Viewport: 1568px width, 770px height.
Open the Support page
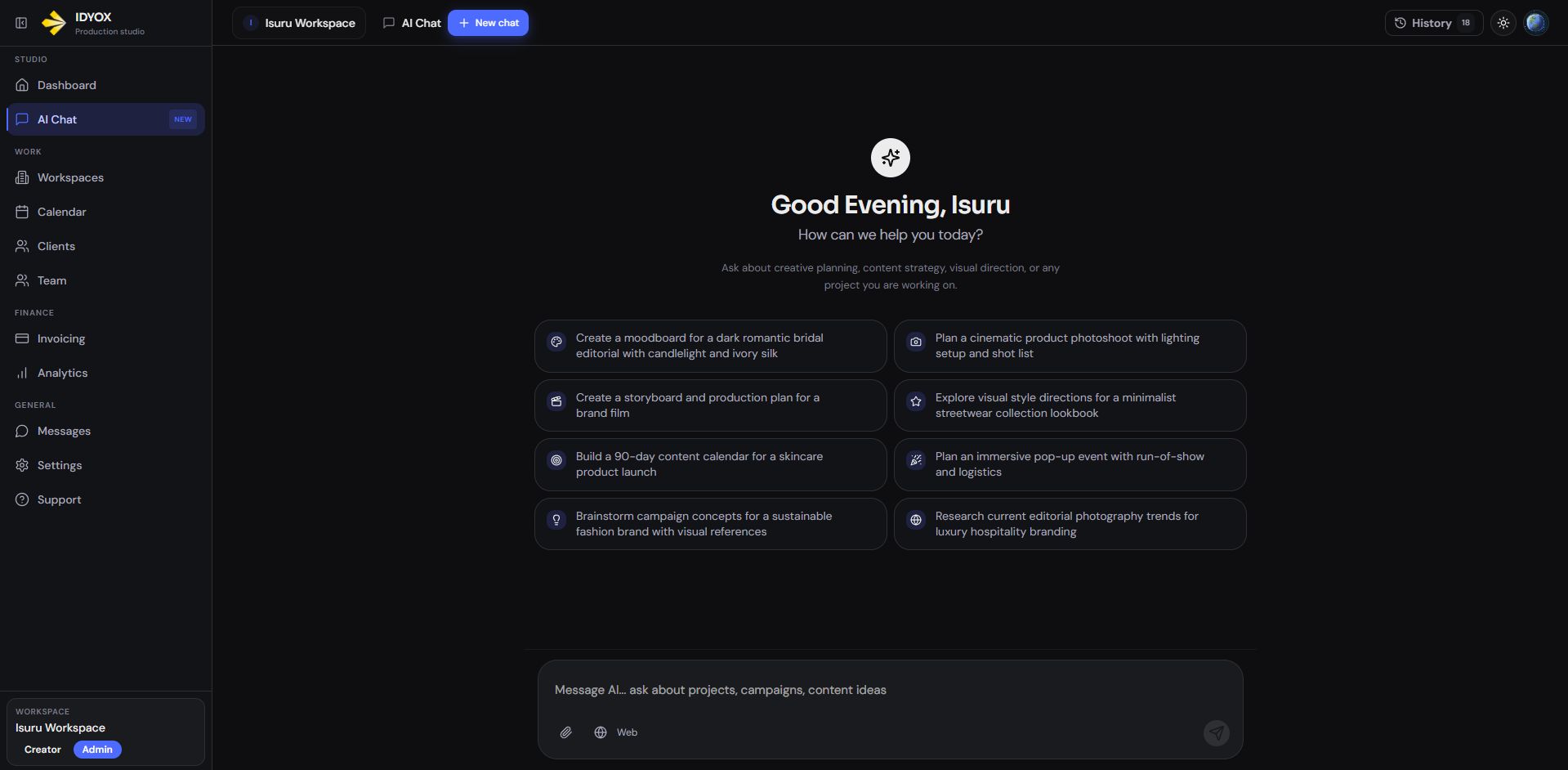click(x=105, y=499)
